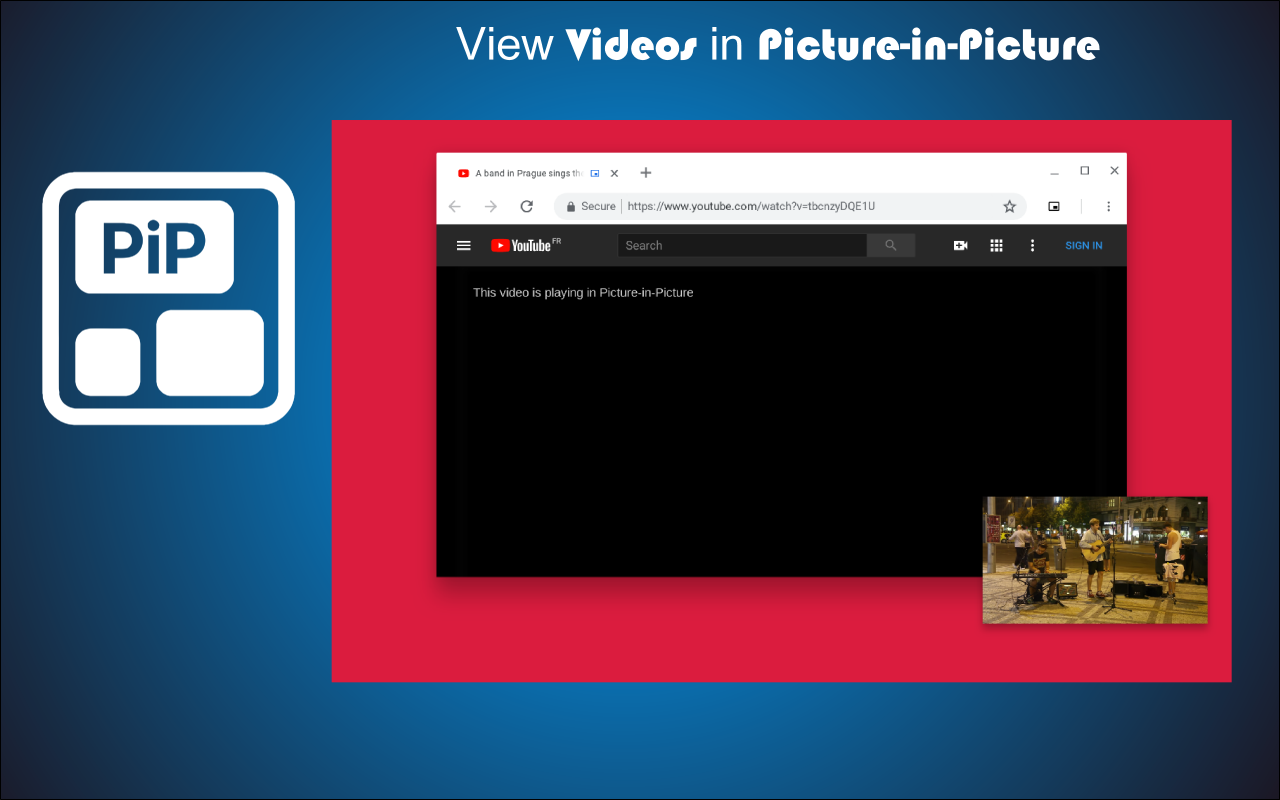
Task: Click the search magnifier icon
Action: click(x=890, y=245)
